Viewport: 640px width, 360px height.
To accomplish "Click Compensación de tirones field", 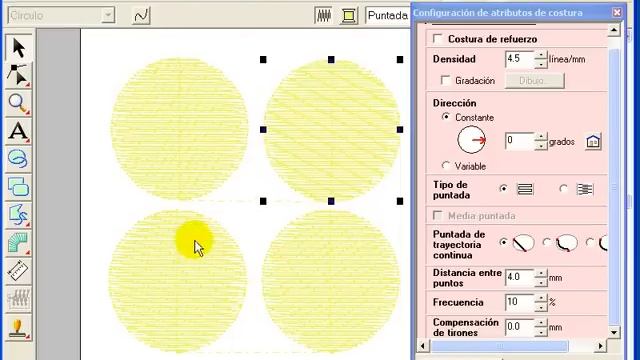I will 519,327.
